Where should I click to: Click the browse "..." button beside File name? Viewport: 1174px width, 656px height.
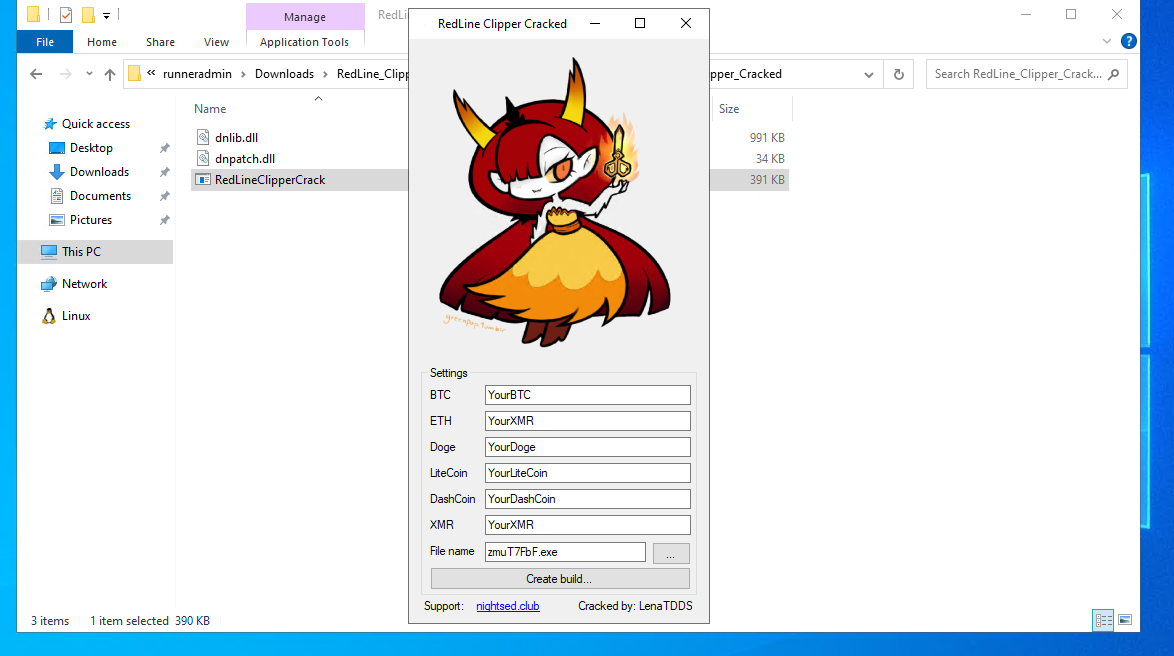tap(670, 553)
